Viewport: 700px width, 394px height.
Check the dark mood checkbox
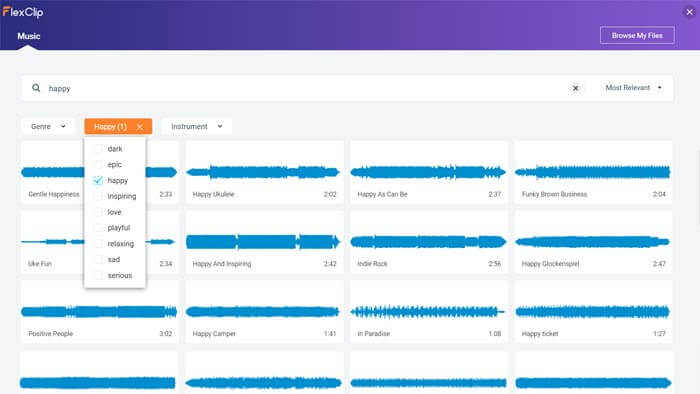[98, 149]
